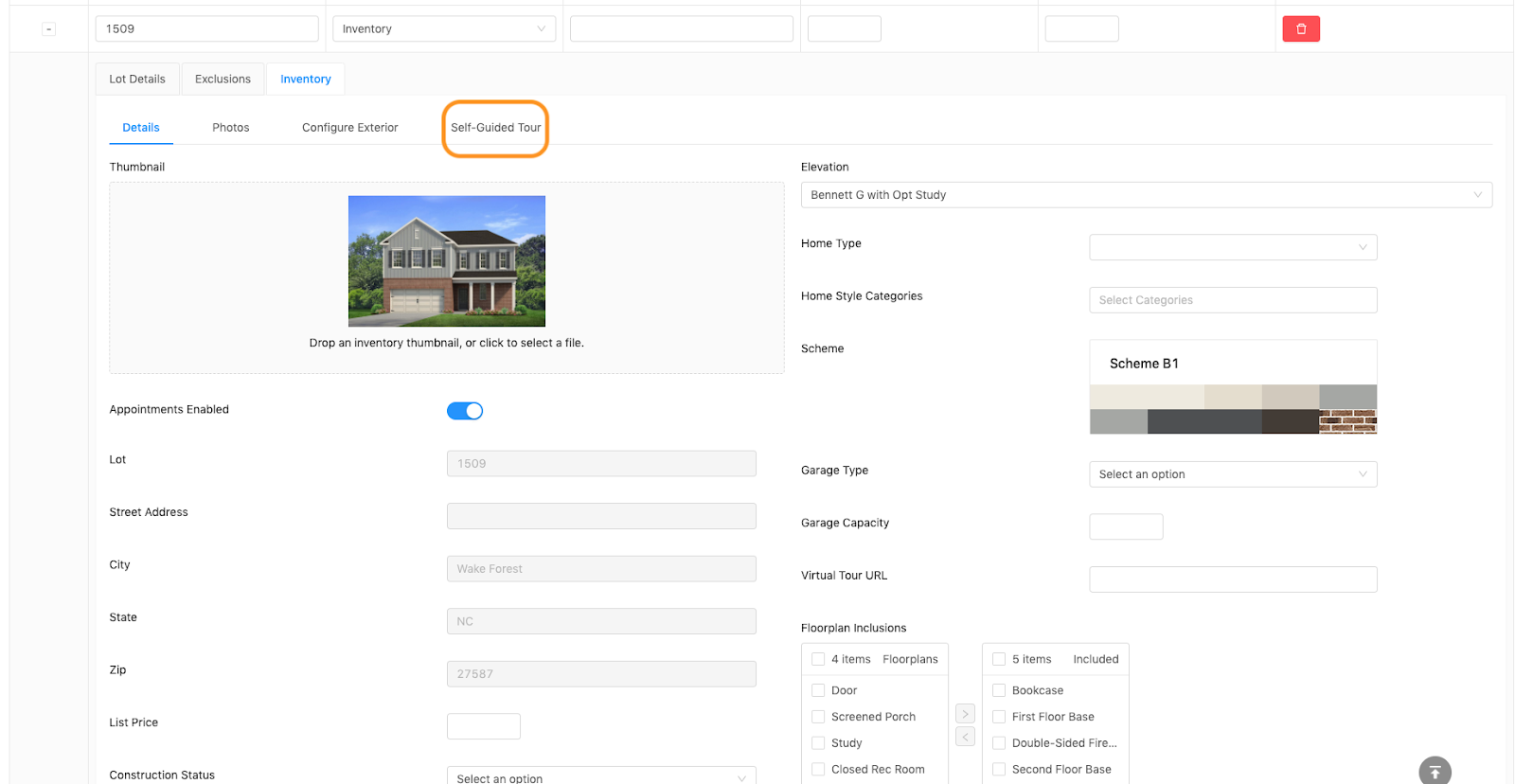Check the Study checkbox
The width and height of the screenshot is (1515, 784).
click(818, 743)
